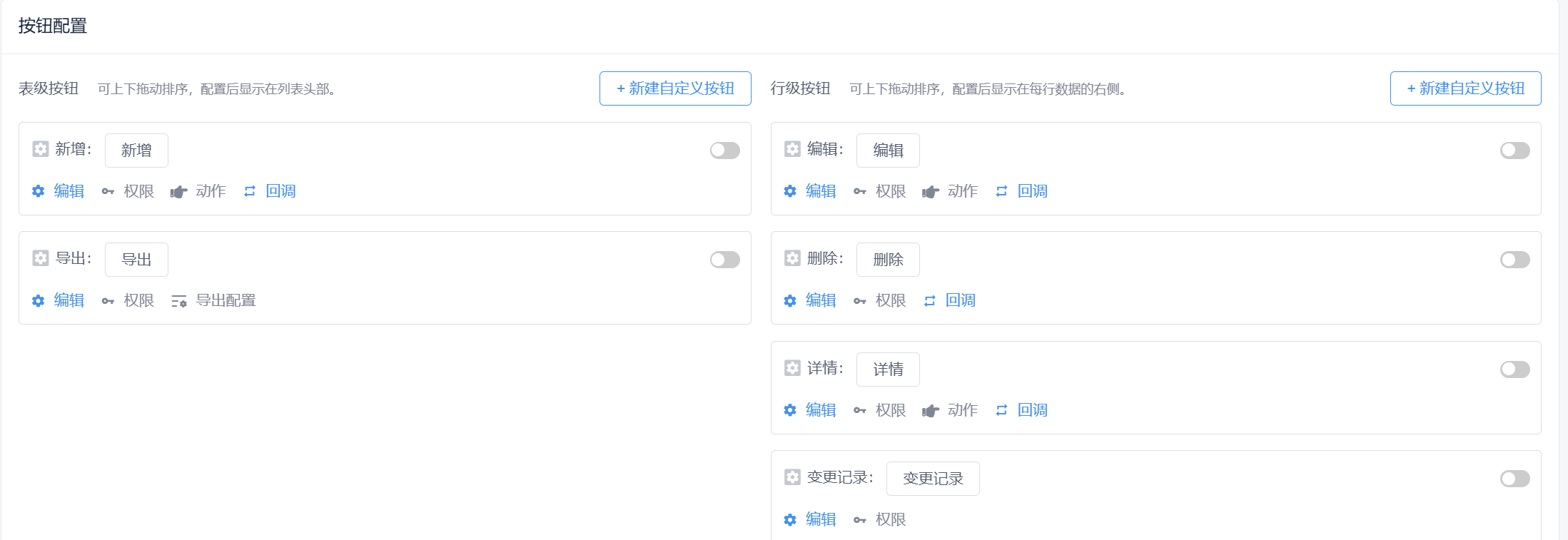Turn on the row-level 编辑 switch
Image resolution: width=1568 pixels, height=540 pixels.
click(x=1514, y=151)
